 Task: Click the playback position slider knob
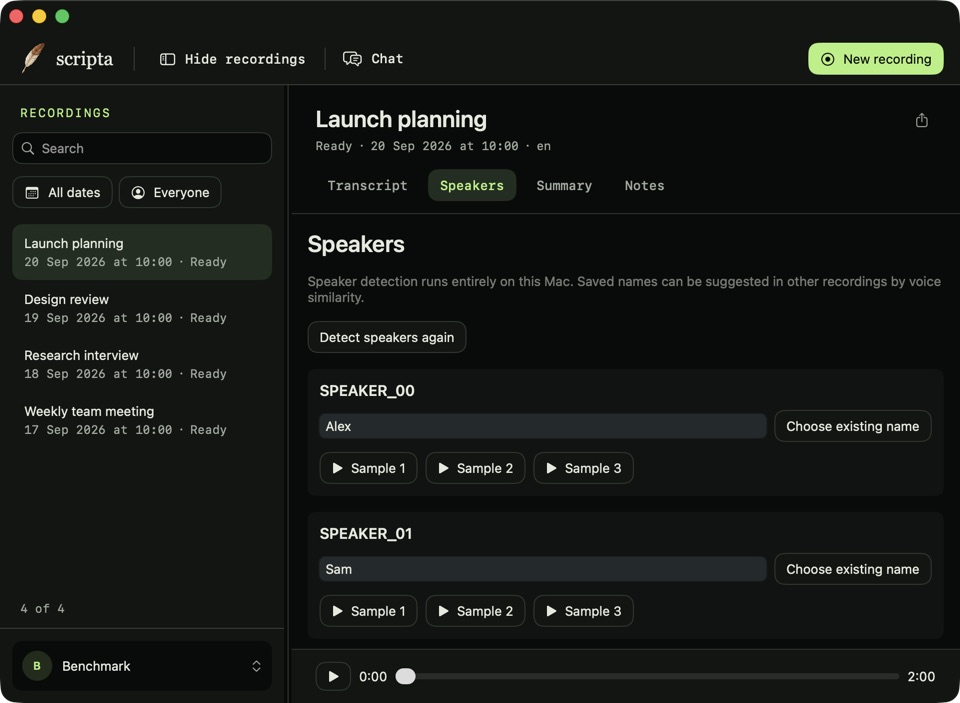(405, 676)
